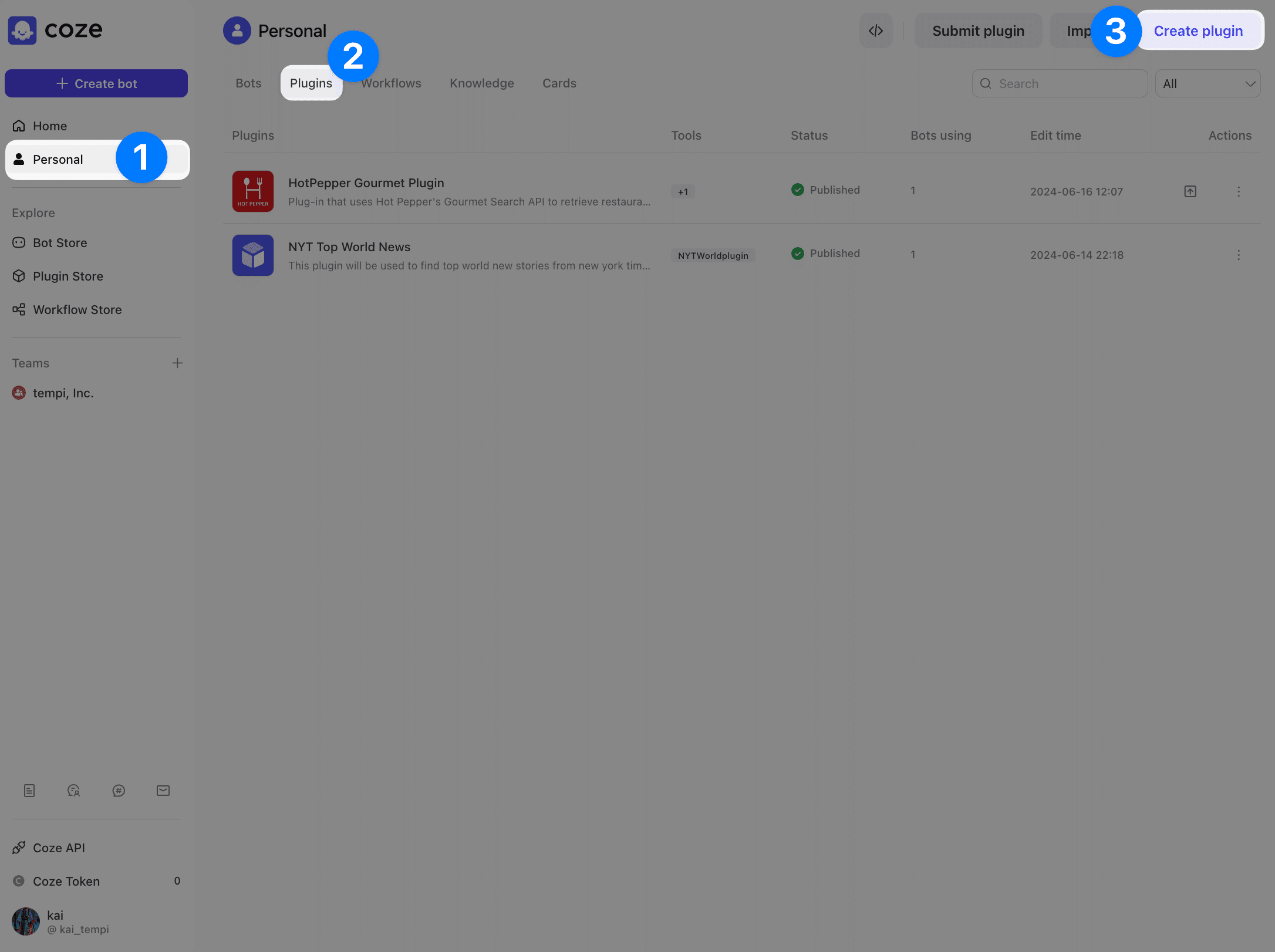Switch to the Knowledge tab
1275x952 pixels.
coord(481,83)
